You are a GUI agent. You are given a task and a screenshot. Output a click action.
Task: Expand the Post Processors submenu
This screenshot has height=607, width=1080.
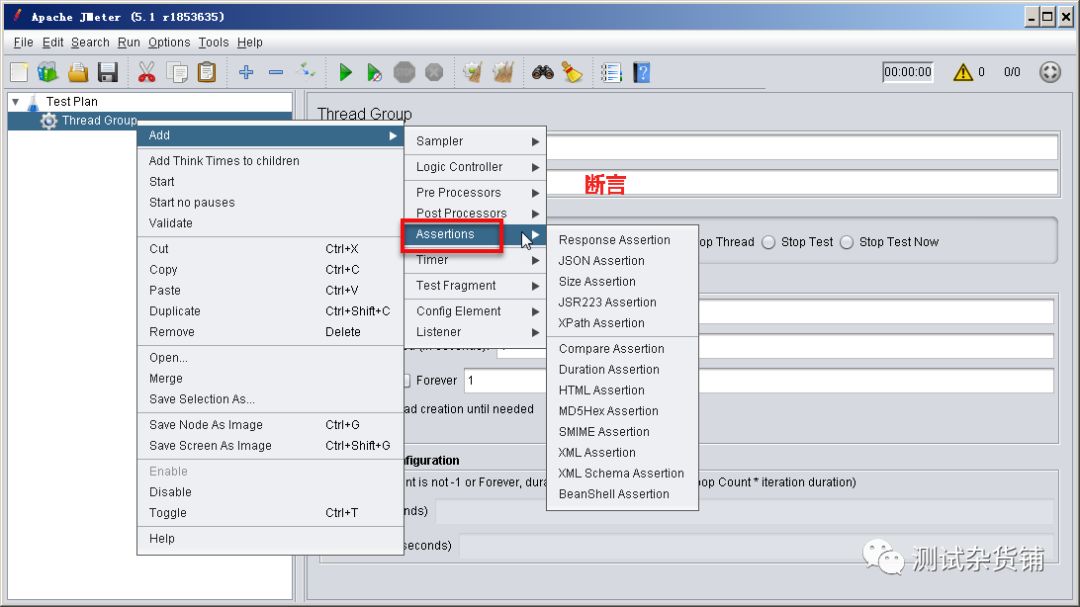click(x=476, y=213)
